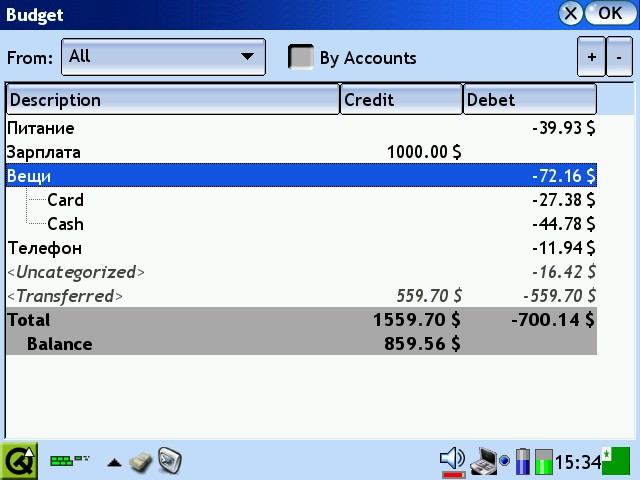This screenshot has width=640, height=480.
Task: Open input method selector up arrow
Action: click(115, 462)
